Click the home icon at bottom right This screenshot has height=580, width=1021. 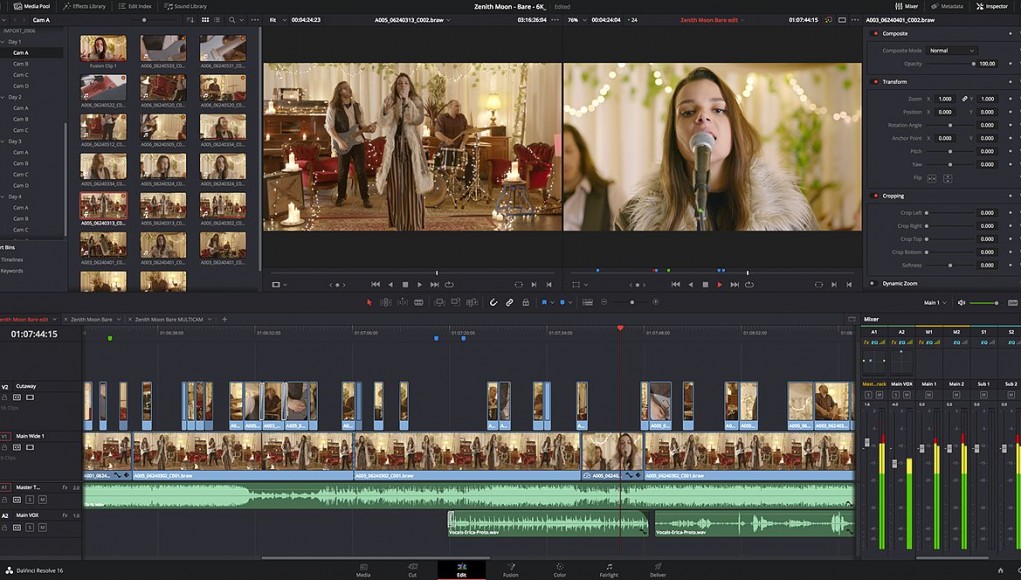pos(1001,571)
